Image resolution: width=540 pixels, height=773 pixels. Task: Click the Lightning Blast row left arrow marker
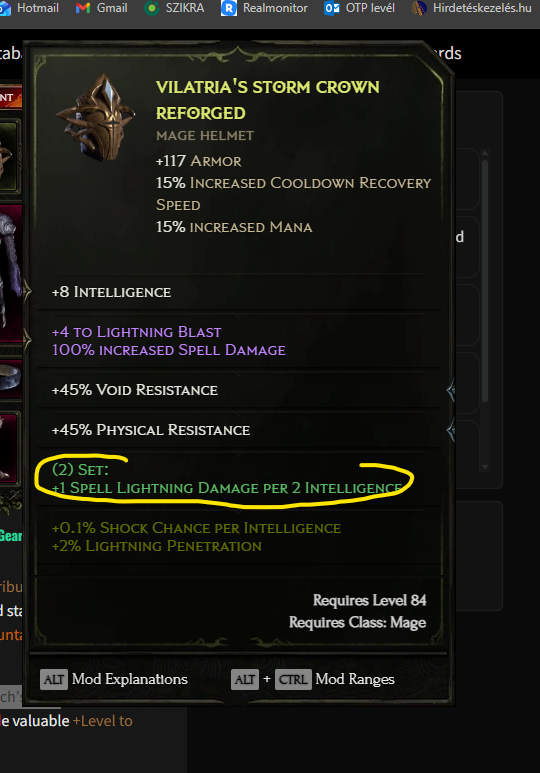[27, 340]
